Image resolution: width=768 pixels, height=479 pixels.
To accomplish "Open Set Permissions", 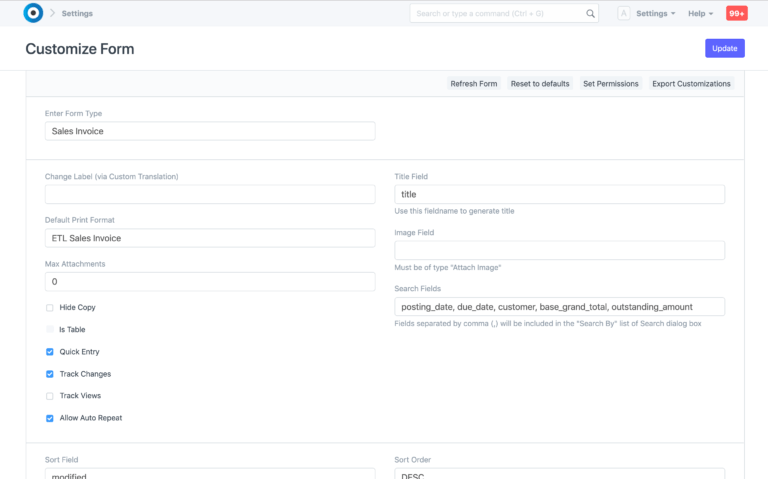I will 610,84.
